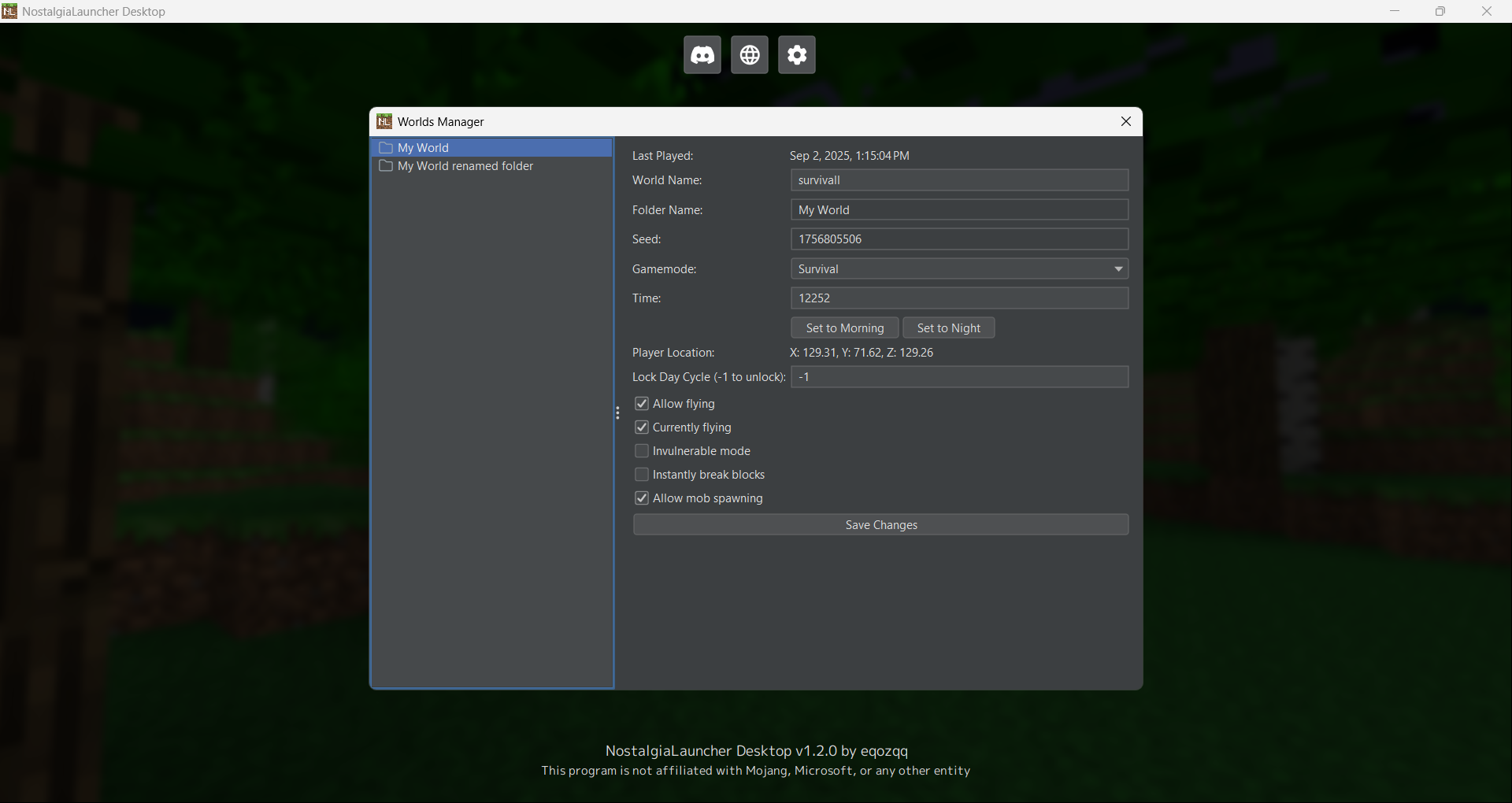Image resolution: width=1512 pixels, height=803 pixels.
Task: Enable Instantly break blocks
Action: pos(642,475)
